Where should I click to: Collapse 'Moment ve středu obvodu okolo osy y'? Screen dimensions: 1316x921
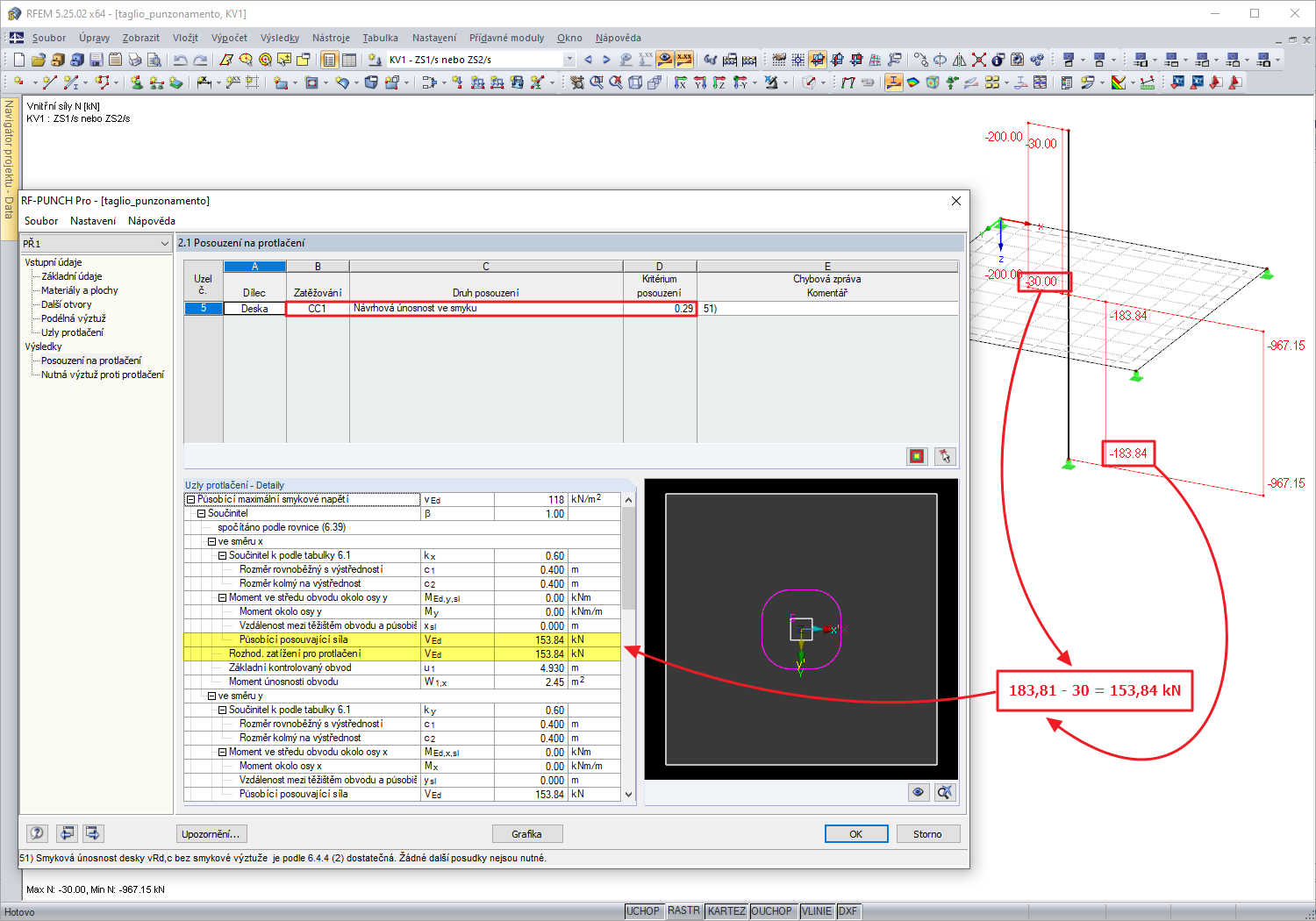pos(222,597)
